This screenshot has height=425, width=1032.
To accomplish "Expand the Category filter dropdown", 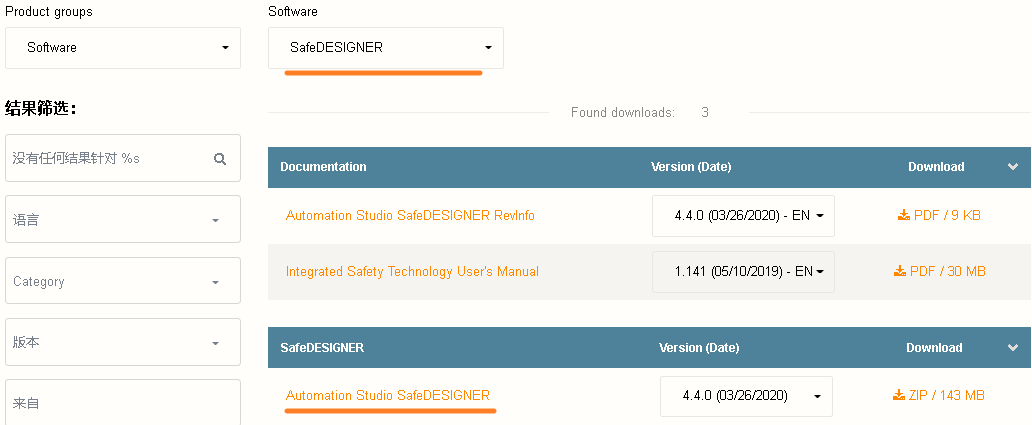I will [123, 281].
